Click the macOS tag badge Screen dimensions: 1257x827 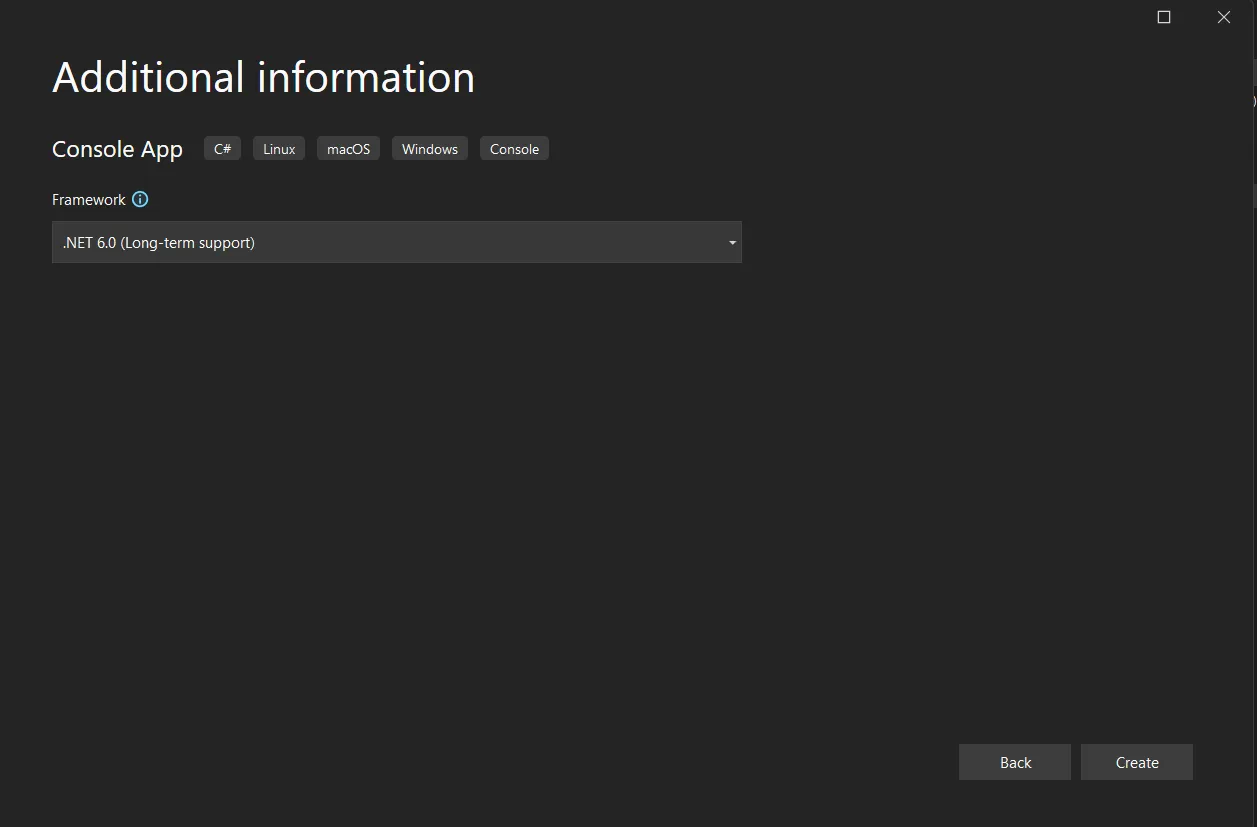[348, 149]
